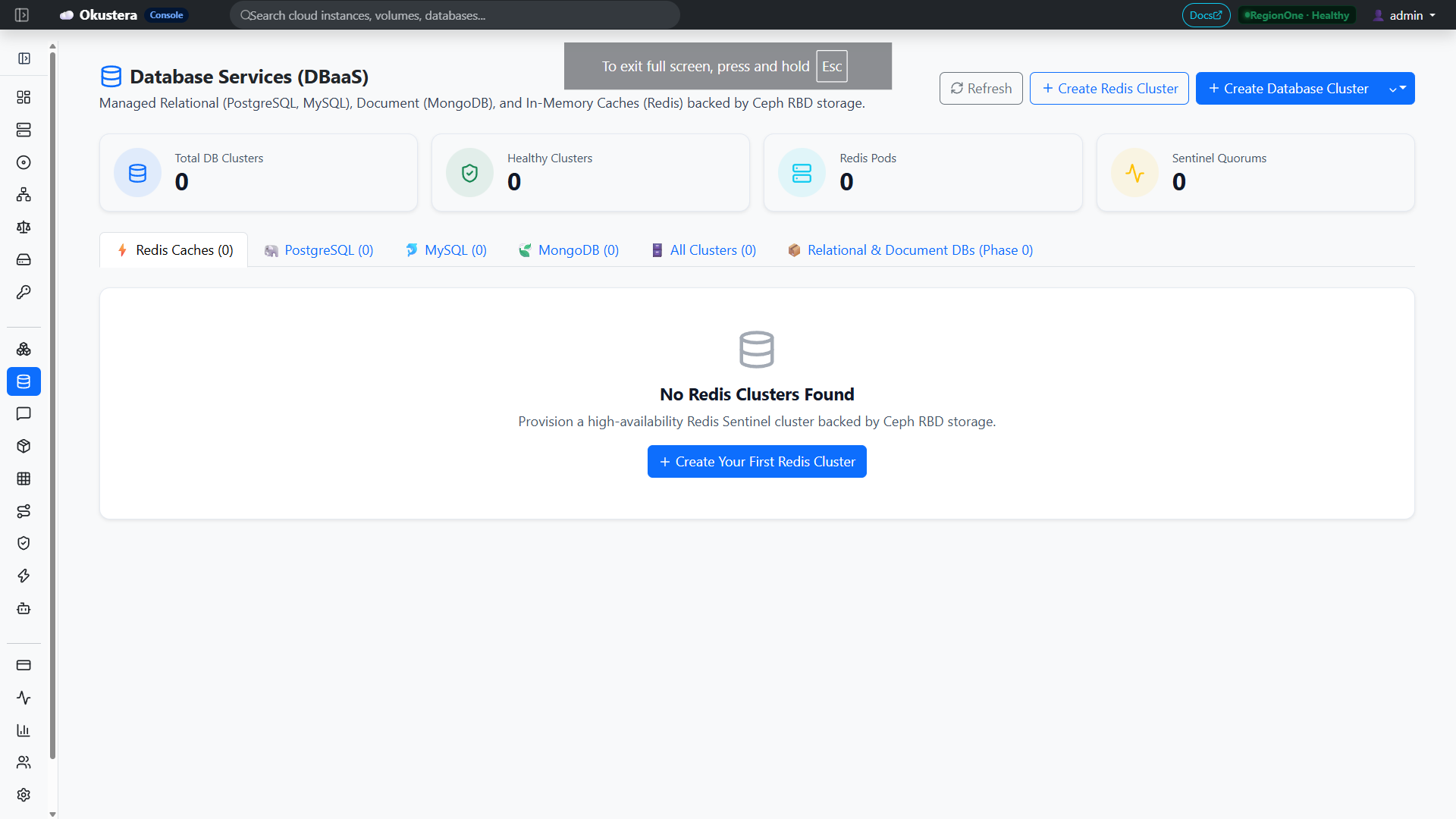Expand the Create Database Cluster dropdown arrow

pos(1398,89)
